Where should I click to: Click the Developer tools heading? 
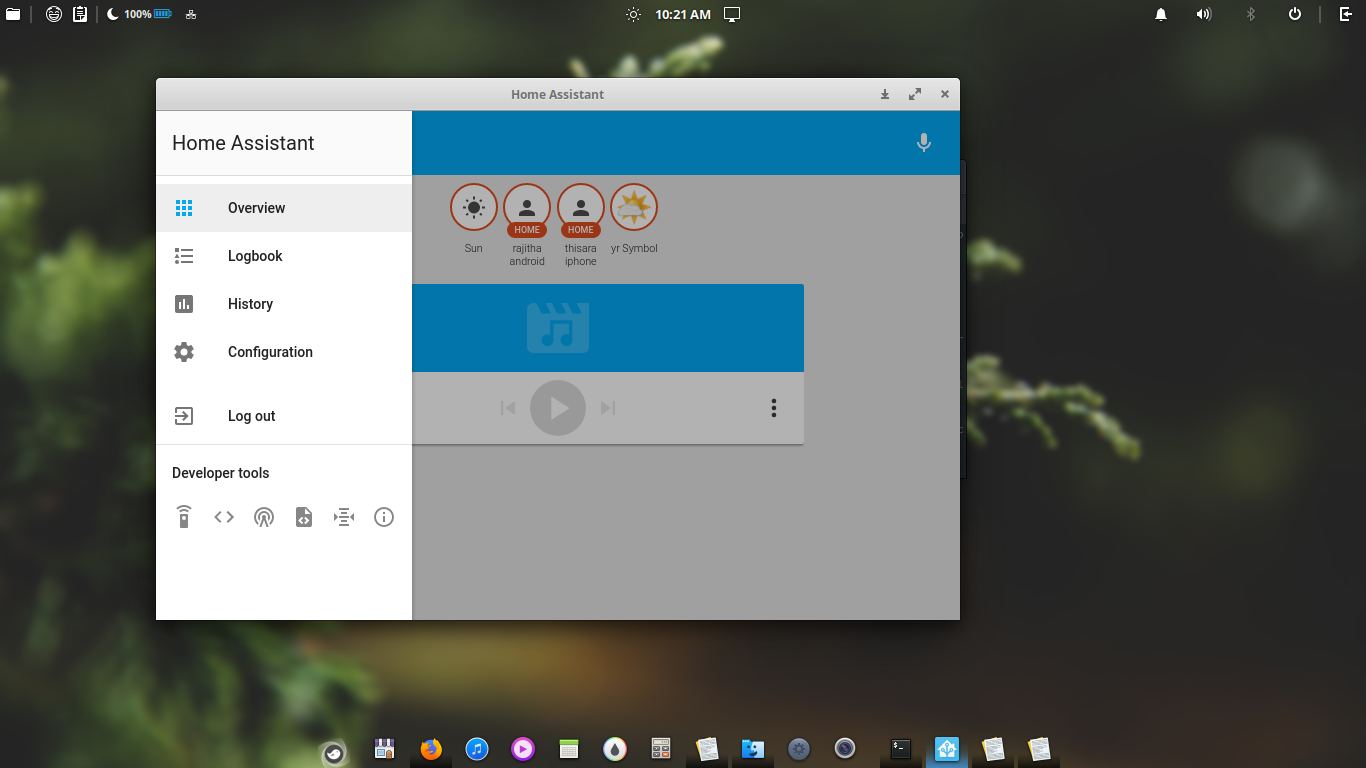[221, 473]
